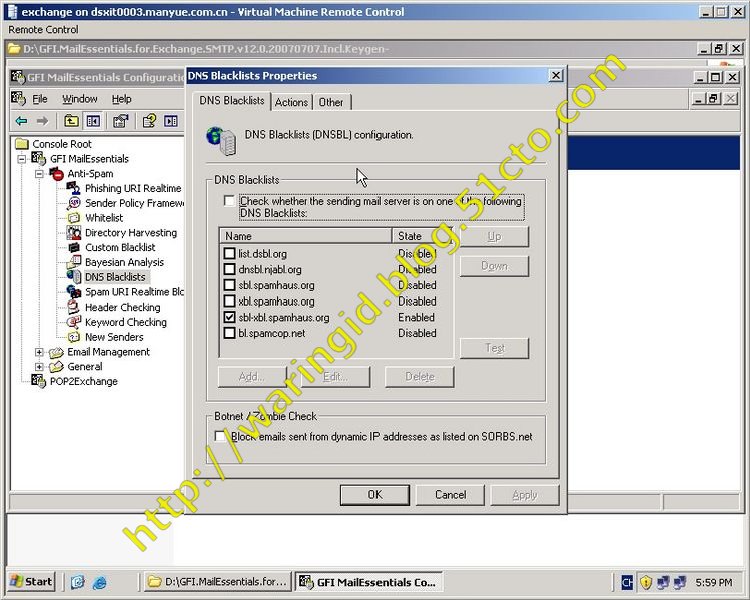Enable the 'Check whether the sending mail server' checkbox

230,202
